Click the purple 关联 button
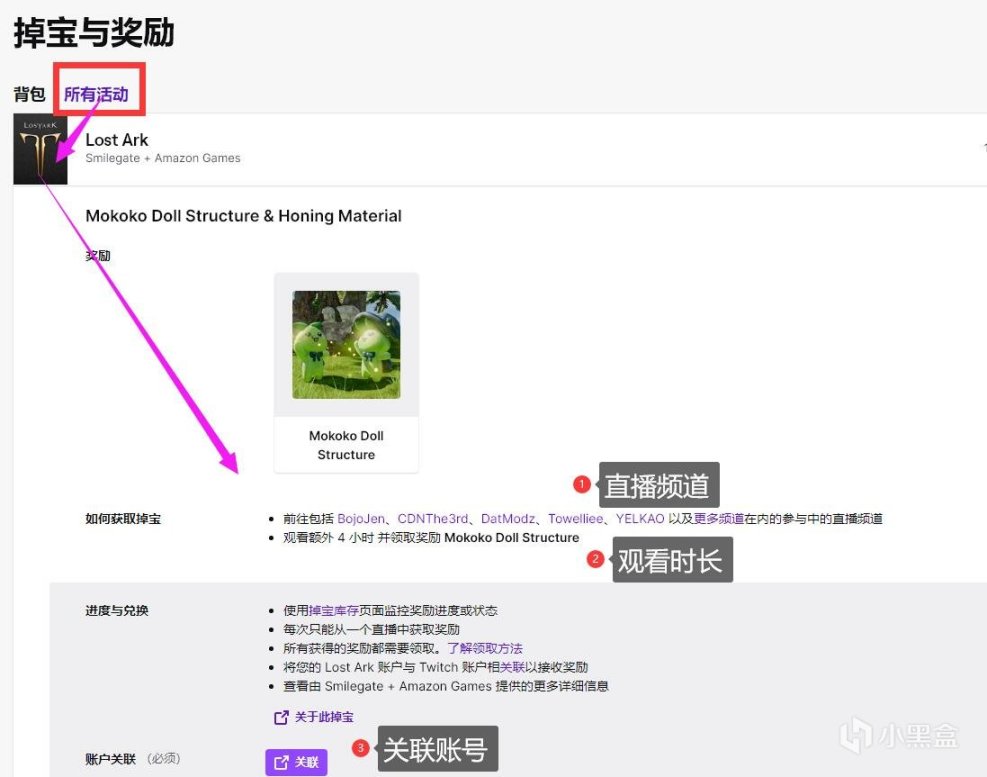 pos(296,762)
